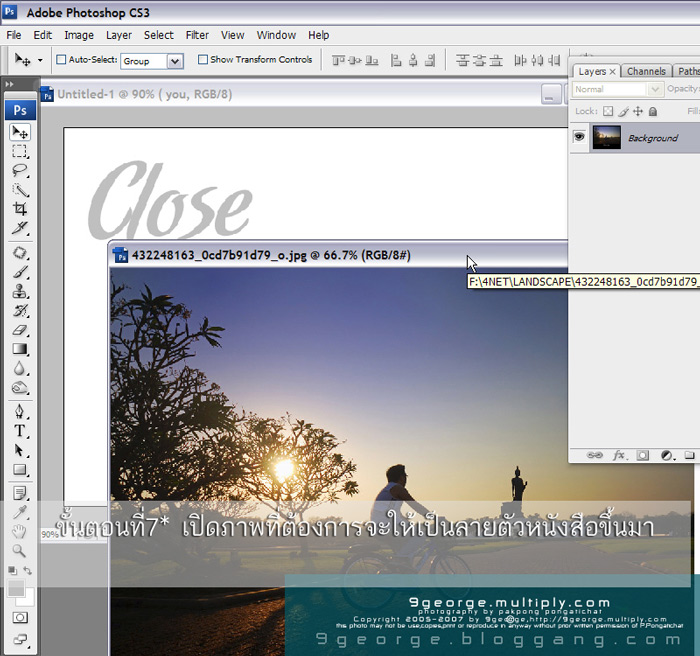The height and width of the screenshot is (656, 700).
Task: Select the Crop tool
Action: point(20,209)
